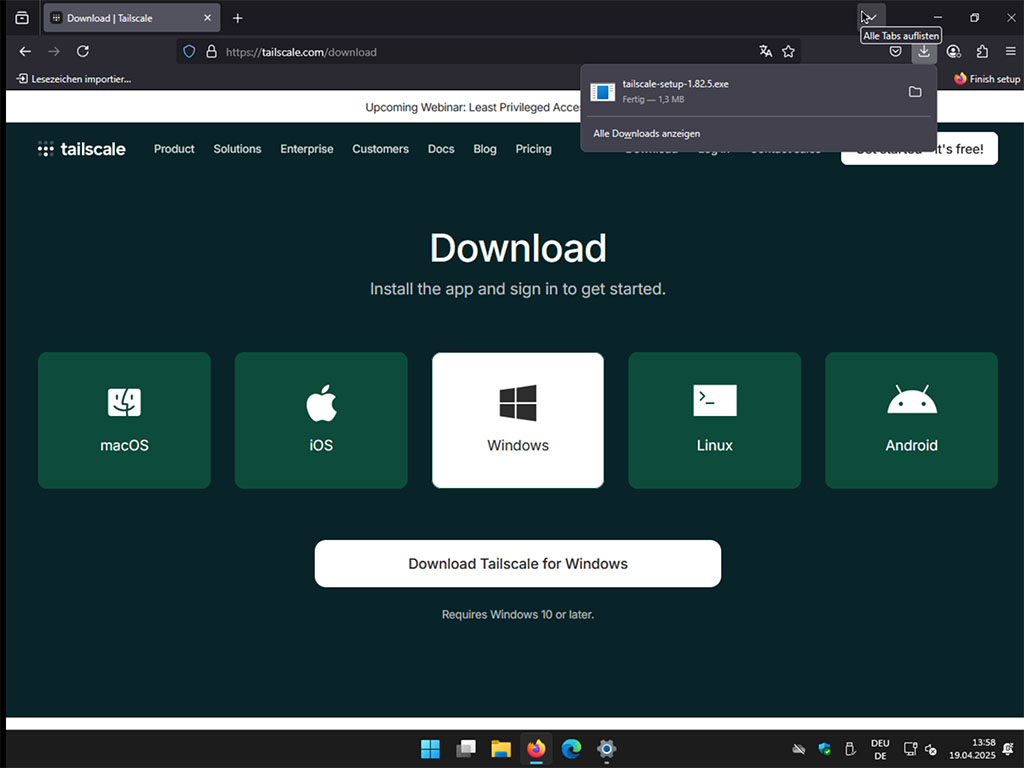Image resolution: width=1024 pixels, height=768 pixels.
Task: Click Finish setup in bookmarks bar
Action: [987, 79]
